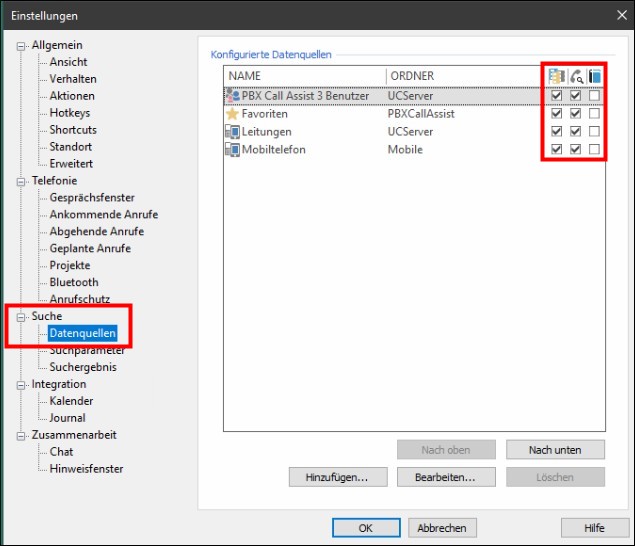Uncheck first checkbox in Favoriten row

[x=557, y=114]
